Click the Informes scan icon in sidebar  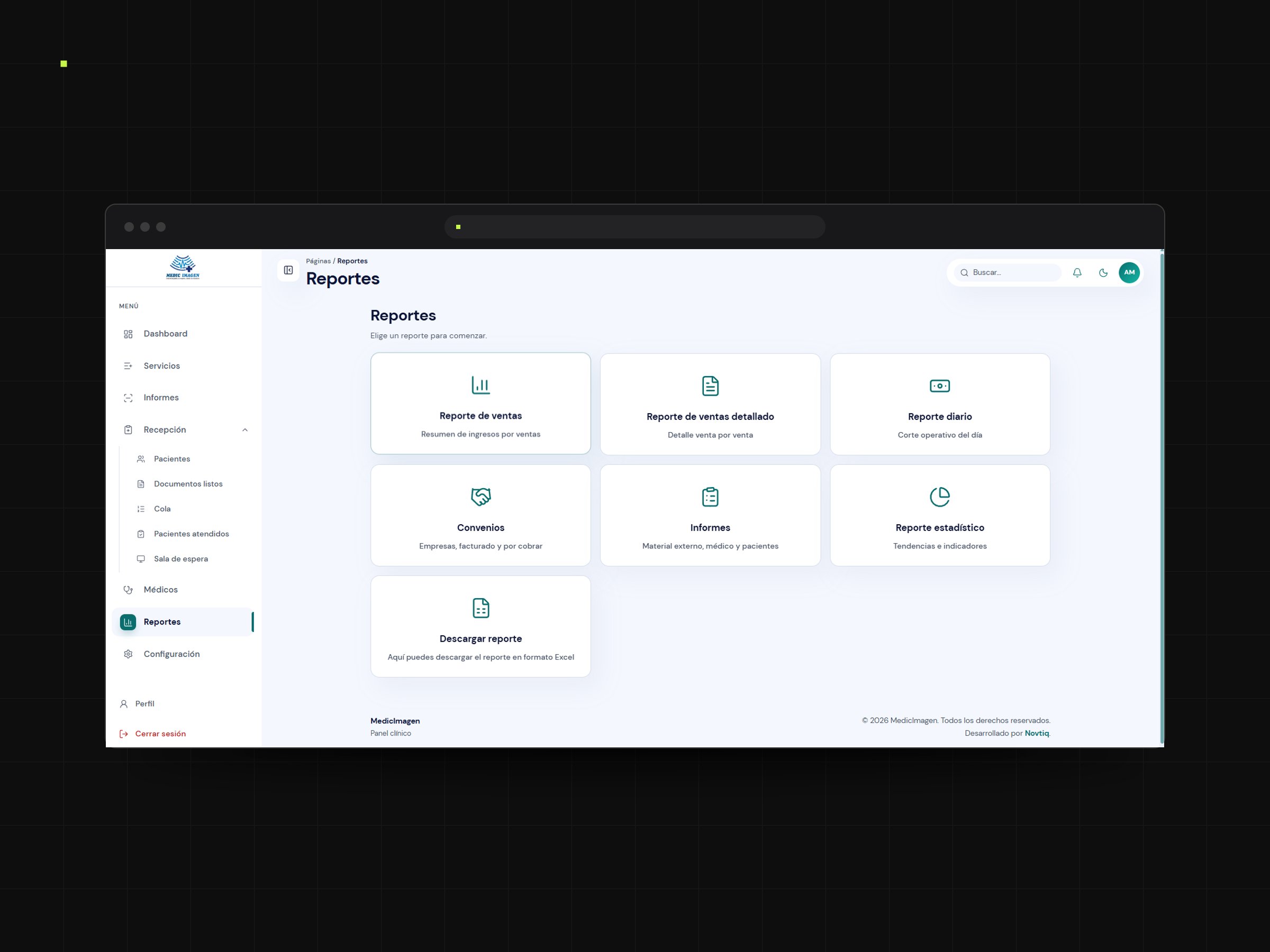point(128,398)
